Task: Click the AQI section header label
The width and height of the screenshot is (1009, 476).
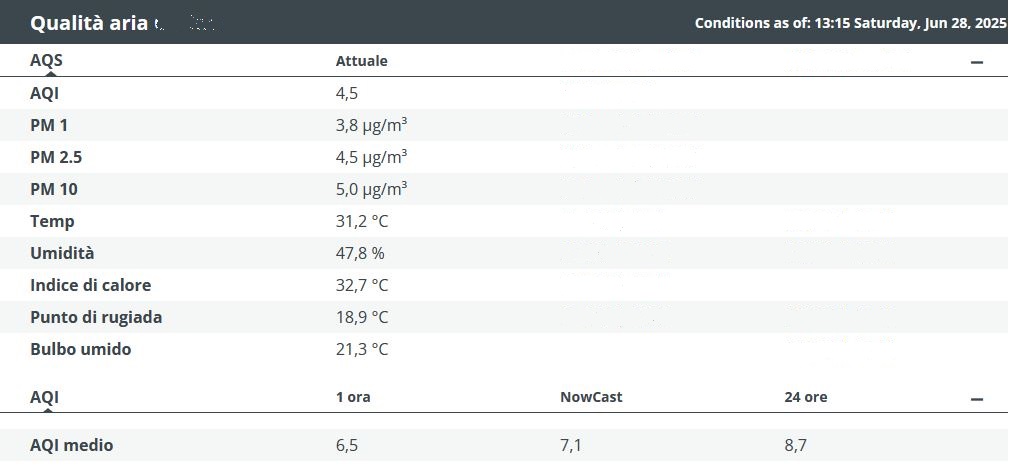Action: [44, 397]
